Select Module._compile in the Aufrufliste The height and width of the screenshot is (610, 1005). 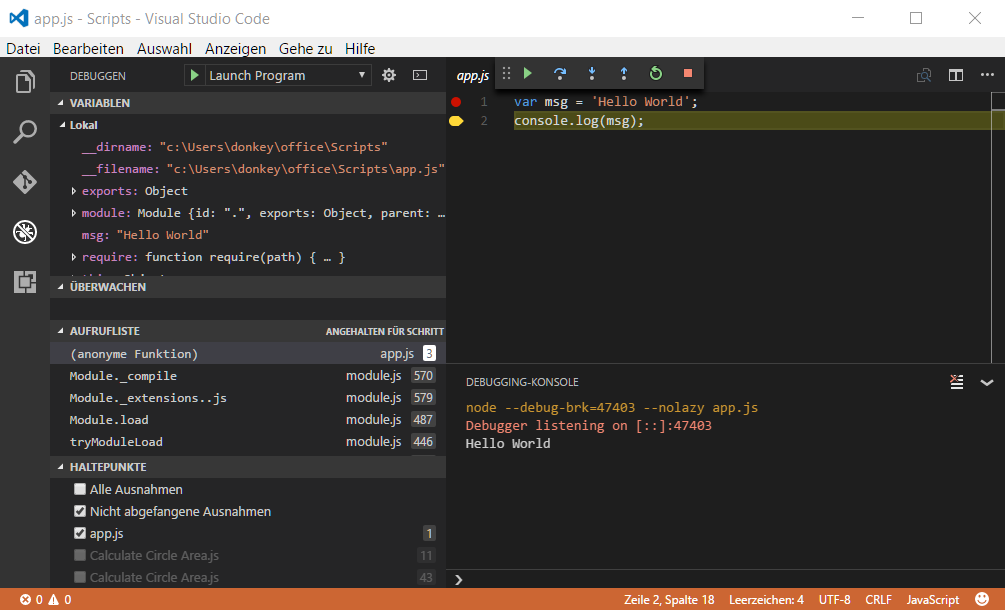point(122,375)
